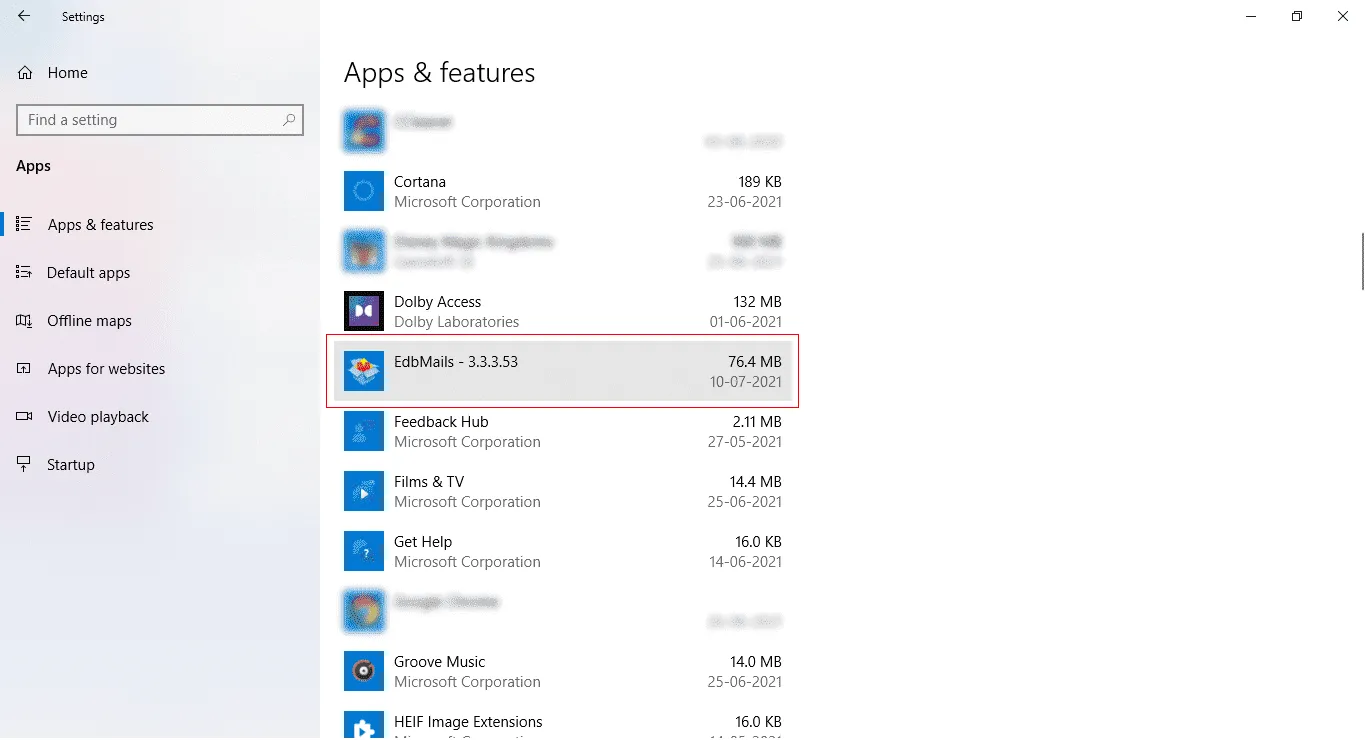Focus the Find a setting search box

(x=160, y=120)
